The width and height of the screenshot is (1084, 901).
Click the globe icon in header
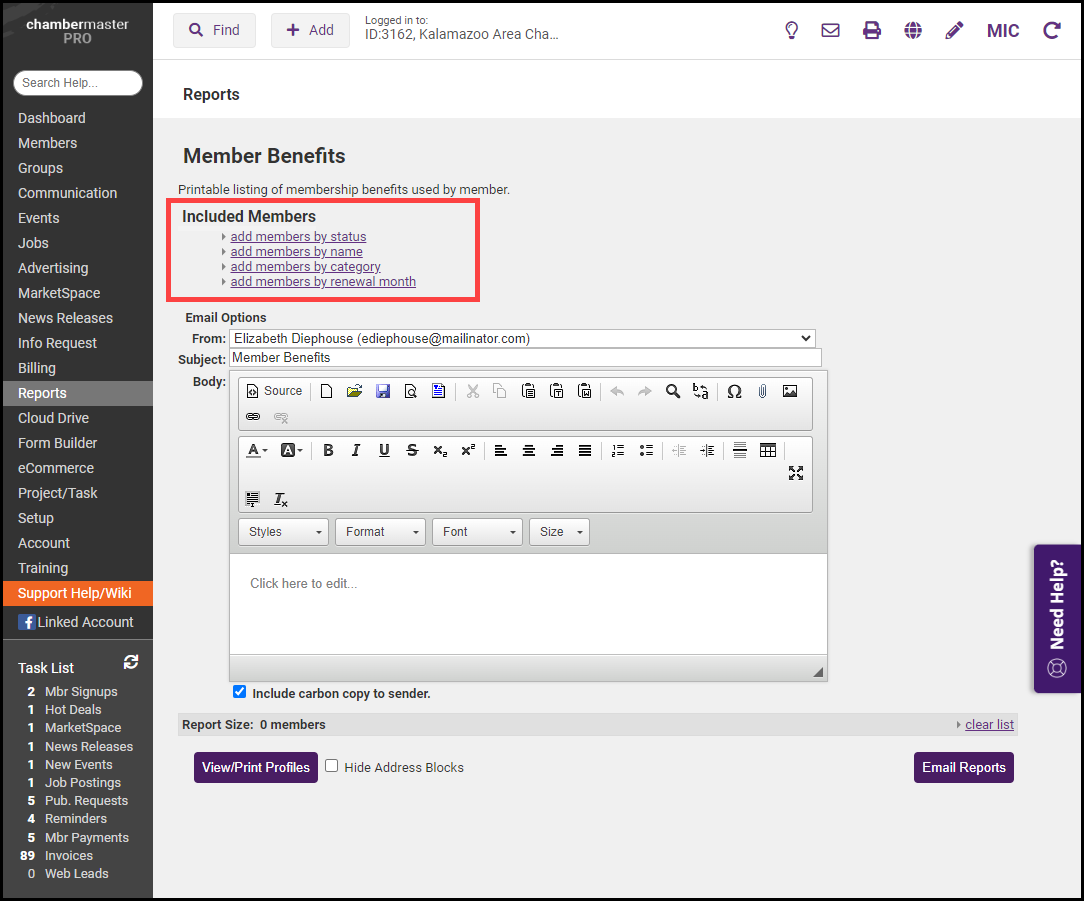(913, 30)
